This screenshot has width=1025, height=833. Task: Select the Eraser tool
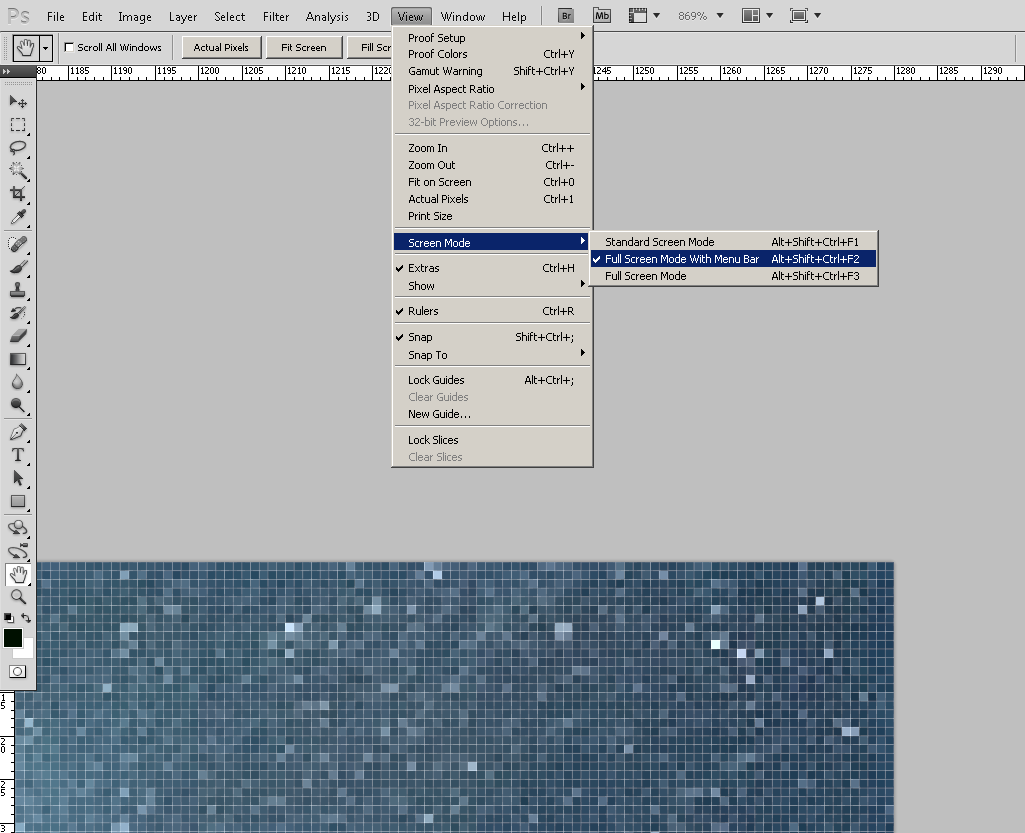click(18, 336)
